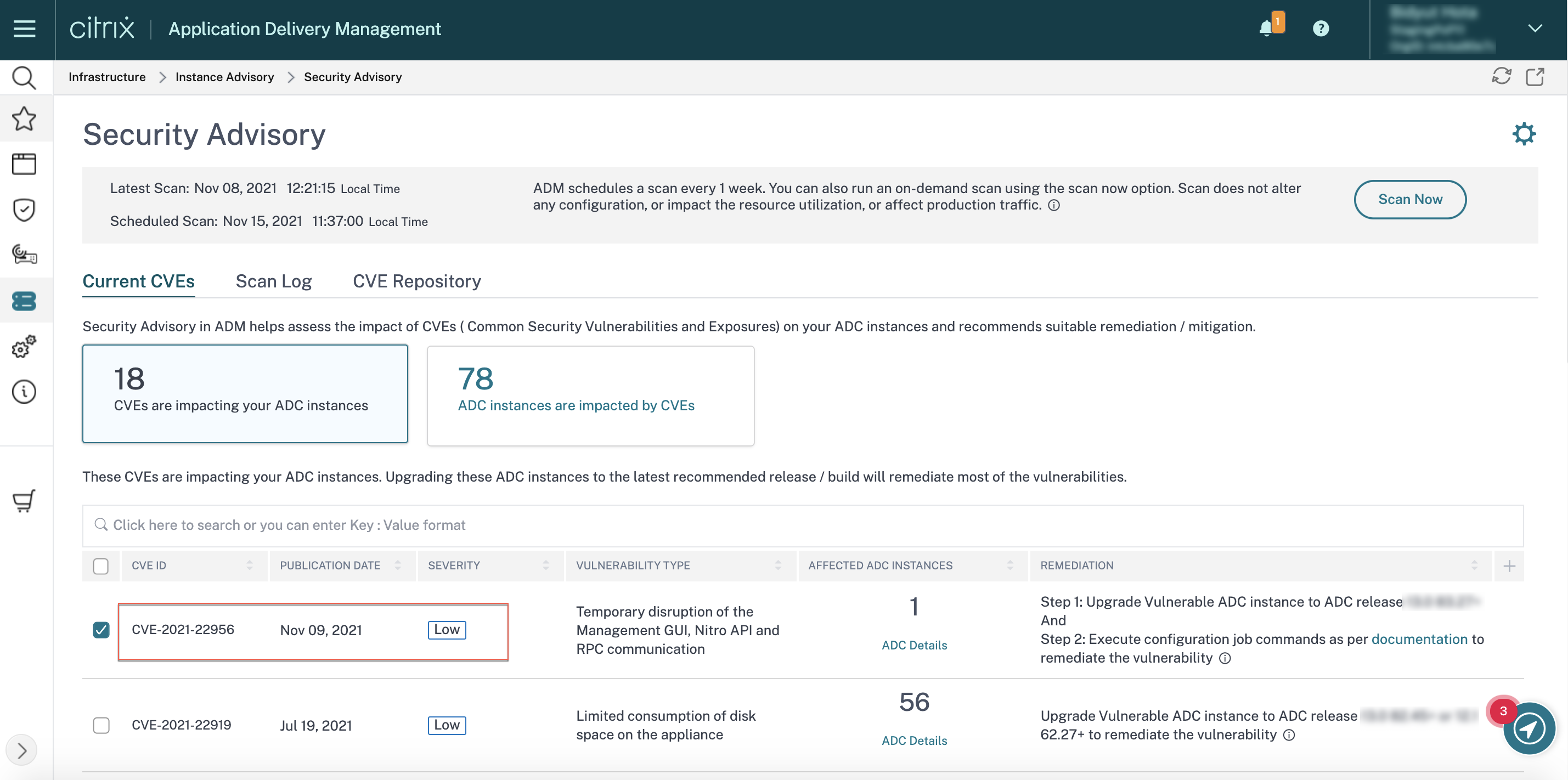Select the Infrastructure icon in sidebar
This screenshot has width=1568, height=780.
[x=24, y=301]
